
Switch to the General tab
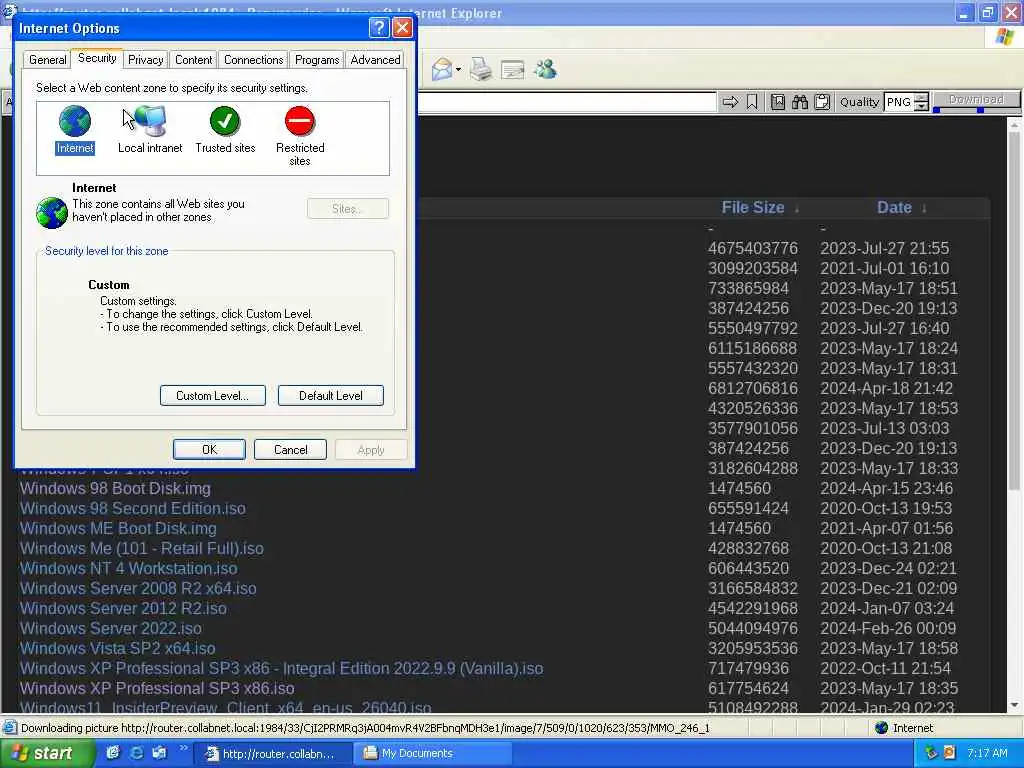click(x=47, y=59)
